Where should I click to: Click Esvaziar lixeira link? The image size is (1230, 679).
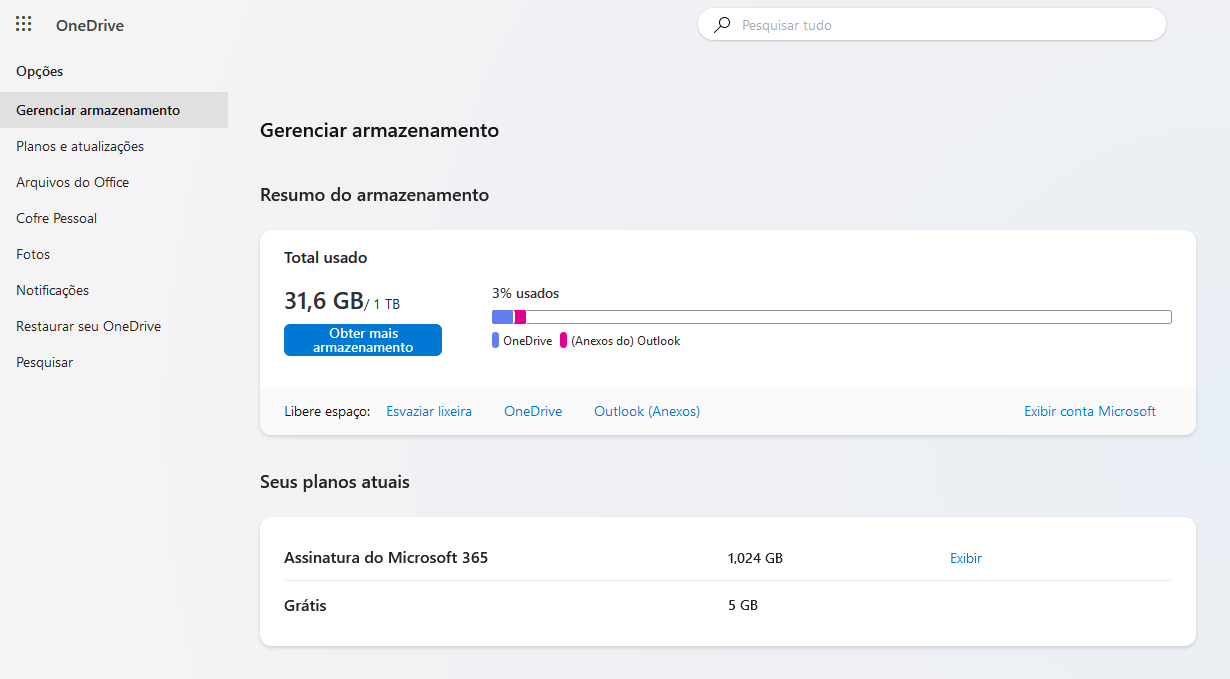pos(429,411)
